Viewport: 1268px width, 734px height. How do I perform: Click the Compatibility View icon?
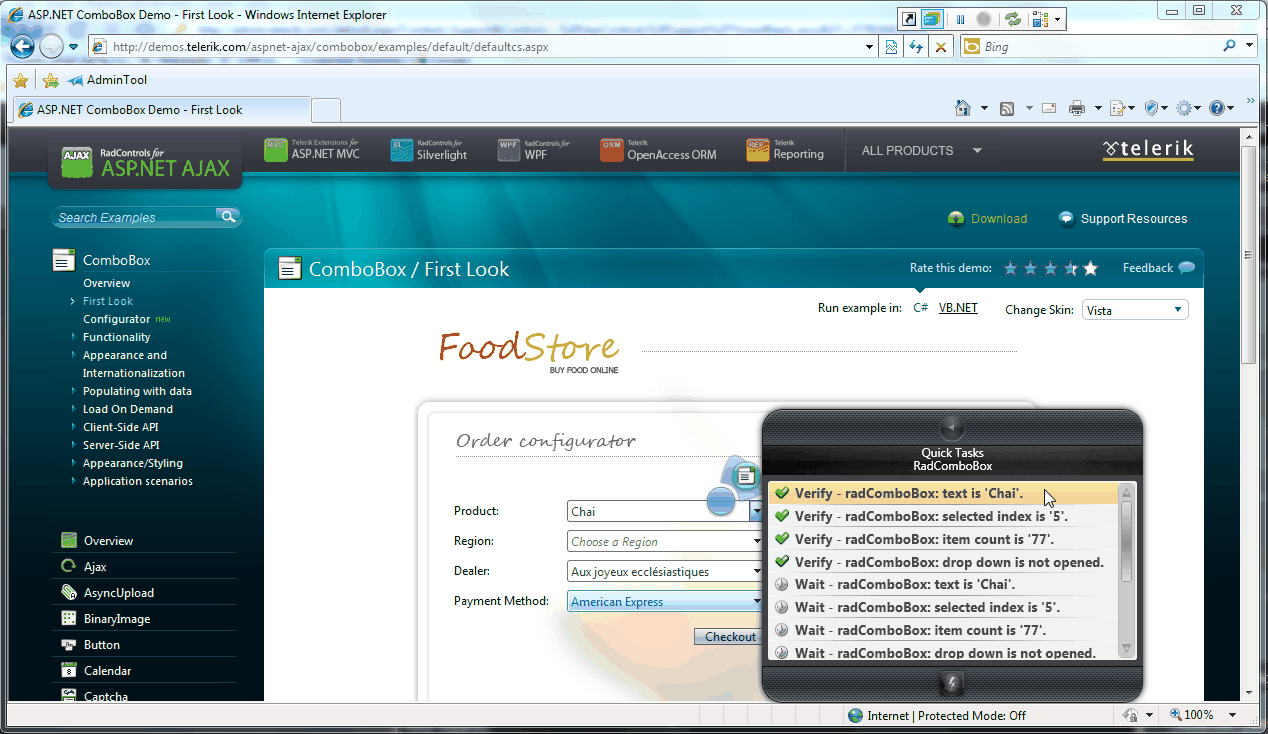(x=892, y=47)
